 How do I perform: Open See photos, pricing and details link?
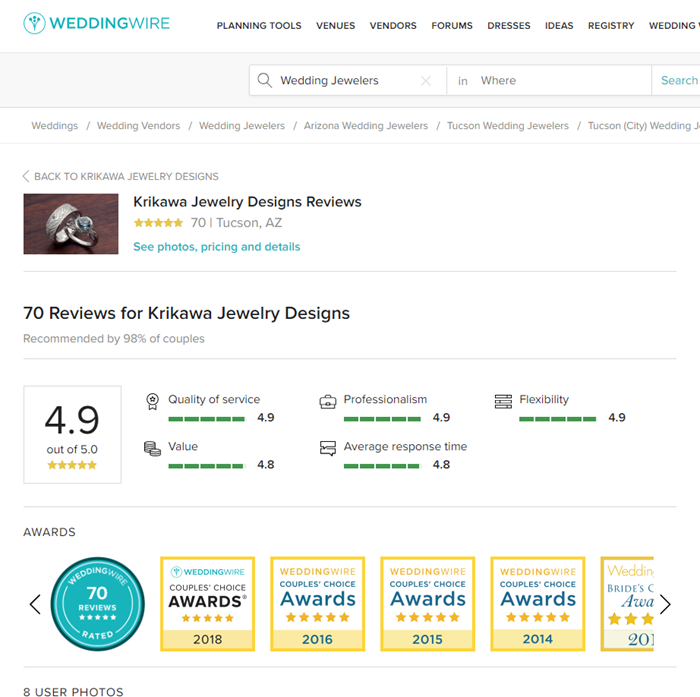pyautogui.click(x=217, y=247)
